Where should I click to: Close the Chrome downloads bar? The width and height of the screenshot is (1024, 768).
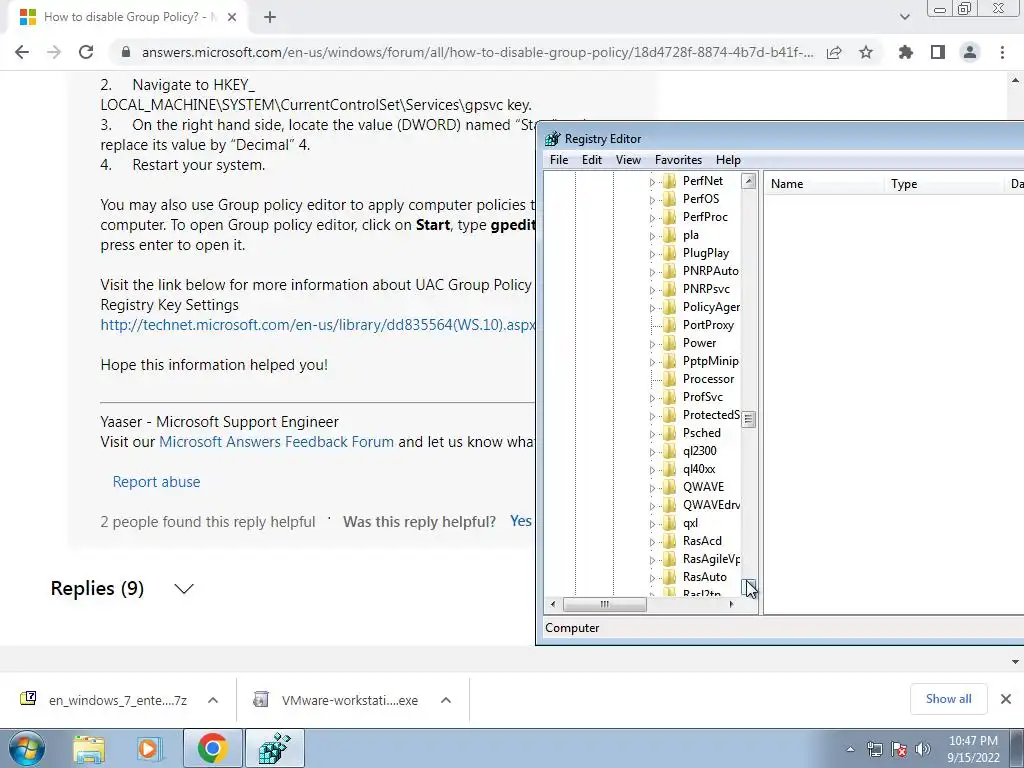click(1006, 699)
